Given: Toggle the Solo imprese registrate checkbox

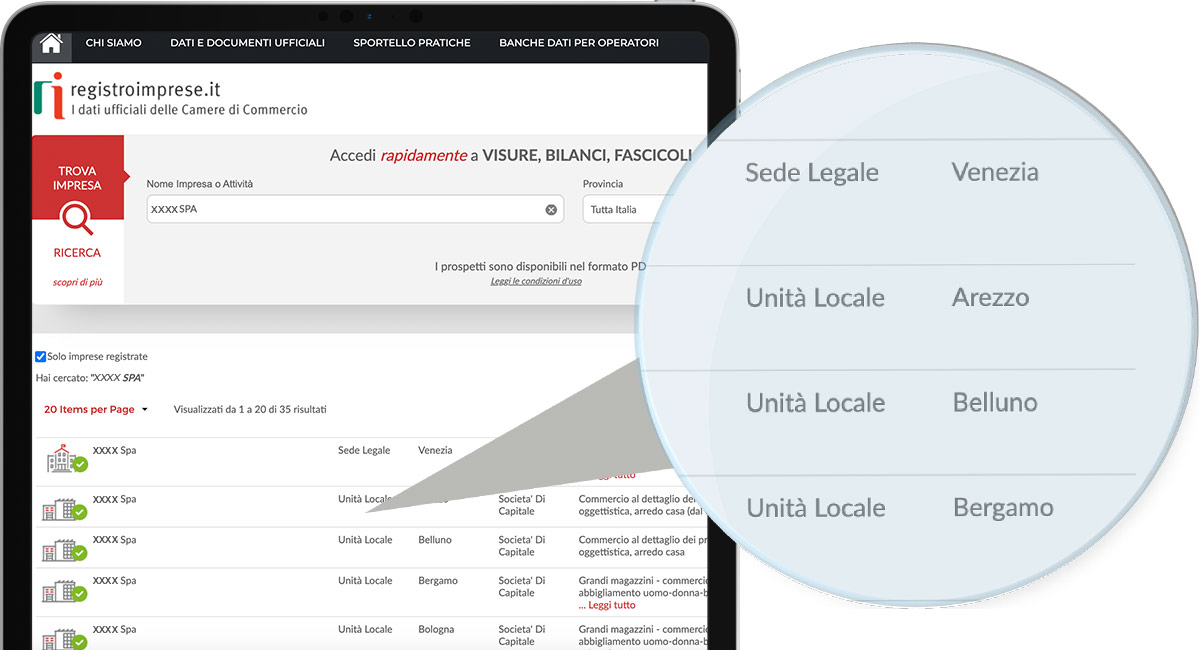Looking at the screenshot, I should tap(41, 357).
